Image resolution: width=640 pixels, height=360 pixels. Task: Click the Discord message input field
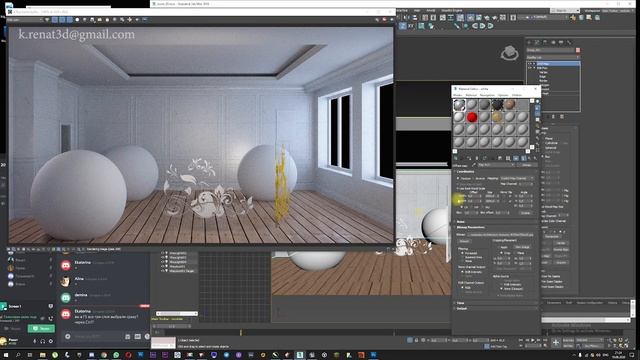(x=97, y=336)
